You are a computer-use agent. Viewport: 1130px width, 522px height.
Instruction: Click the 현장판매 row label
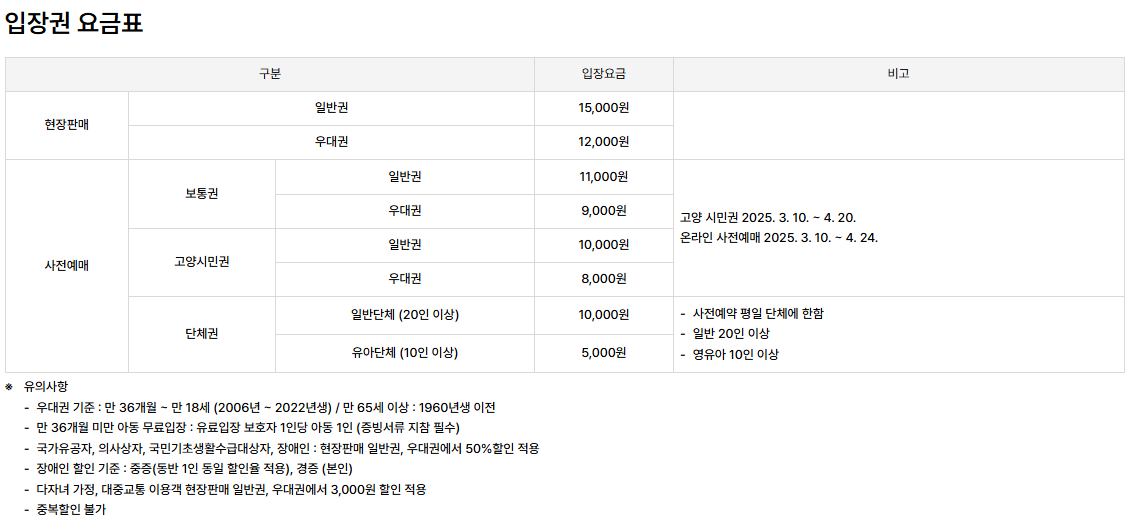pos(67,125)
